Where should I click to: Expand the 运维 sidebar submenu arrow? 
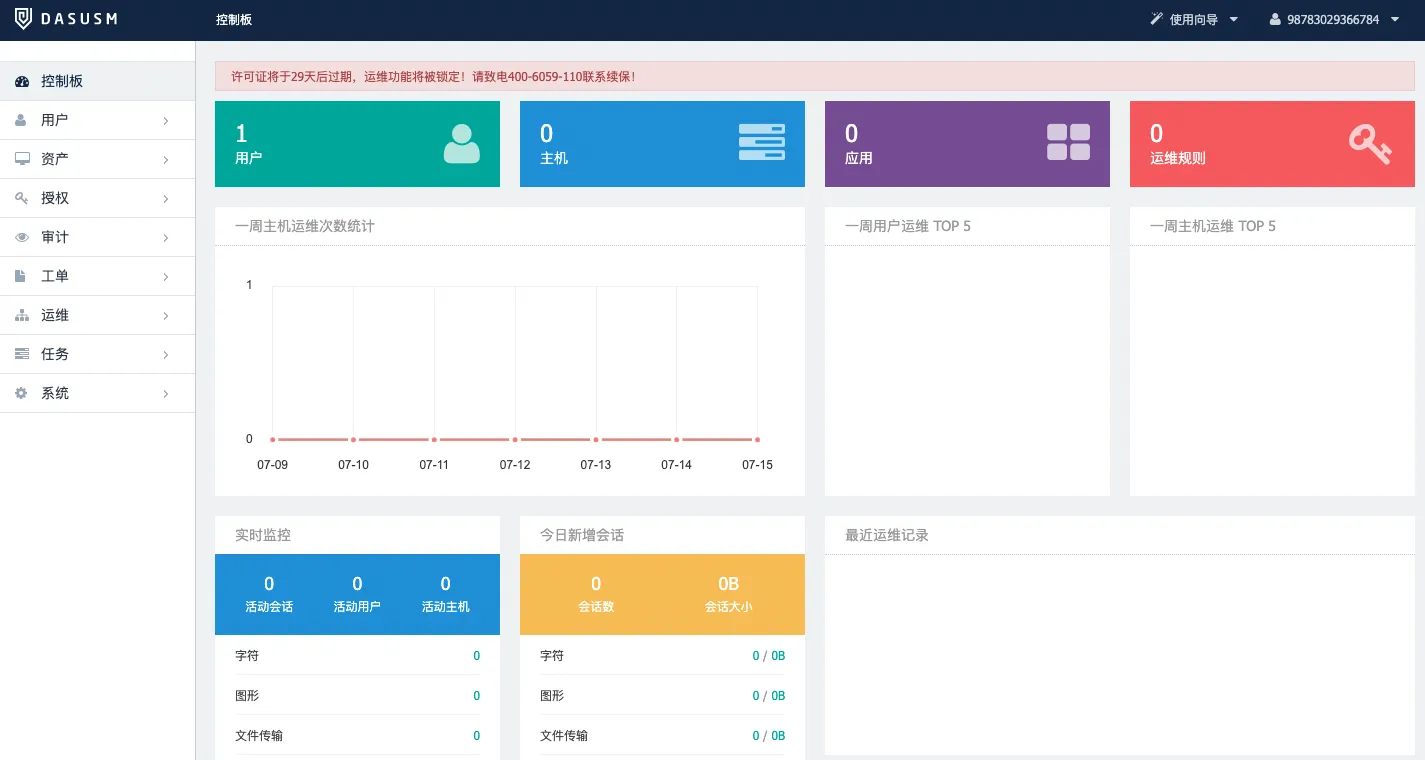tap(166, 316)
